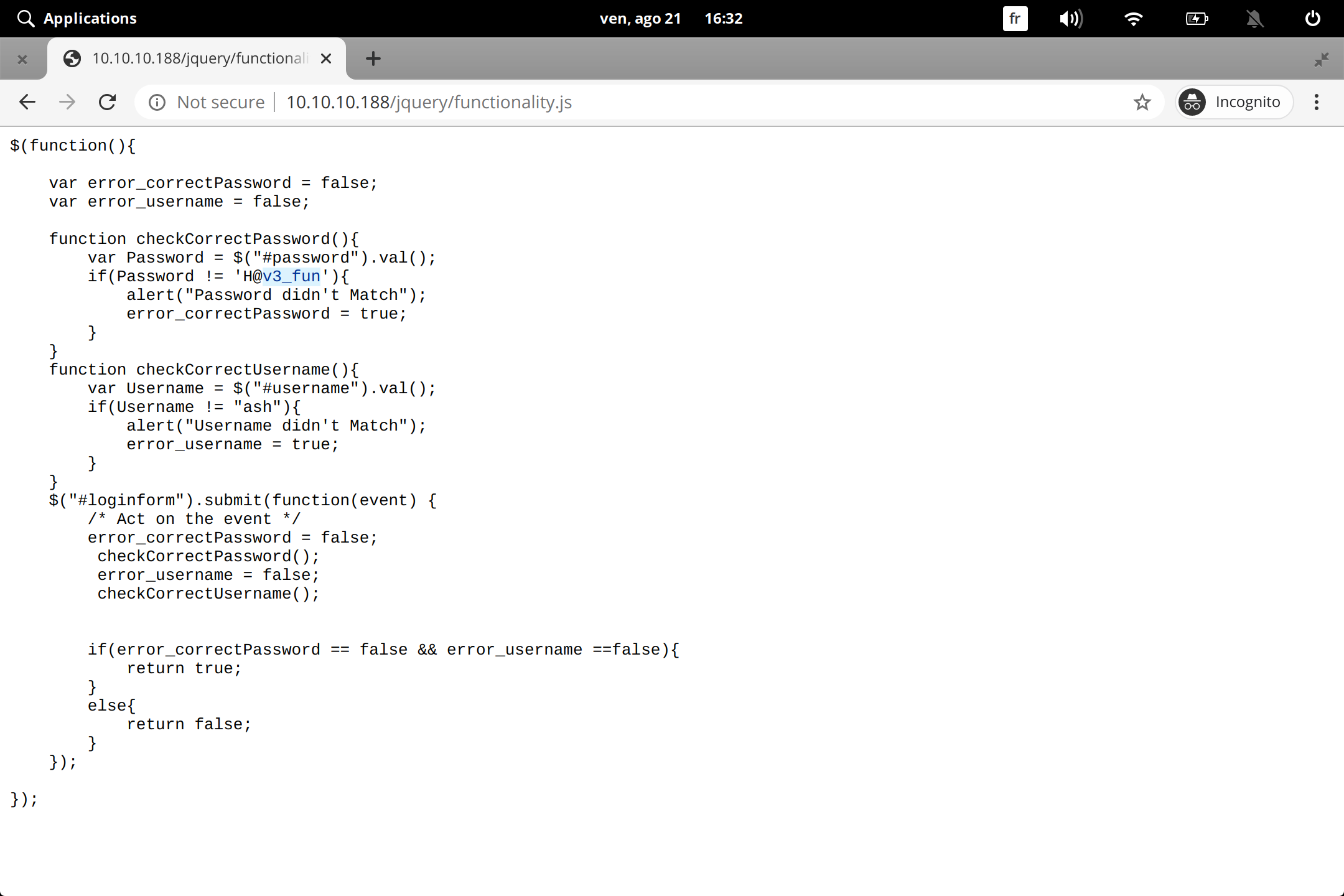Close the functionality.js tab
The height and width of the screenshot is (896, 1344).
click(x=326, y=58)
